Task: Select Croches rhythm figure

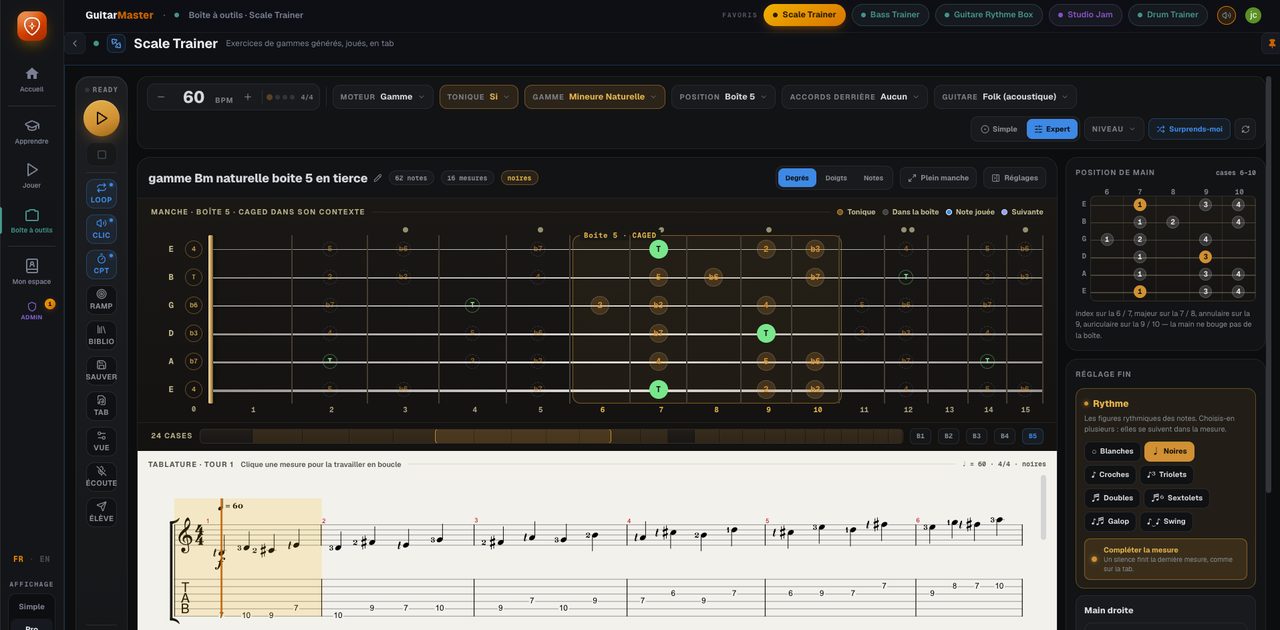Action: [x=1109, y=474]
